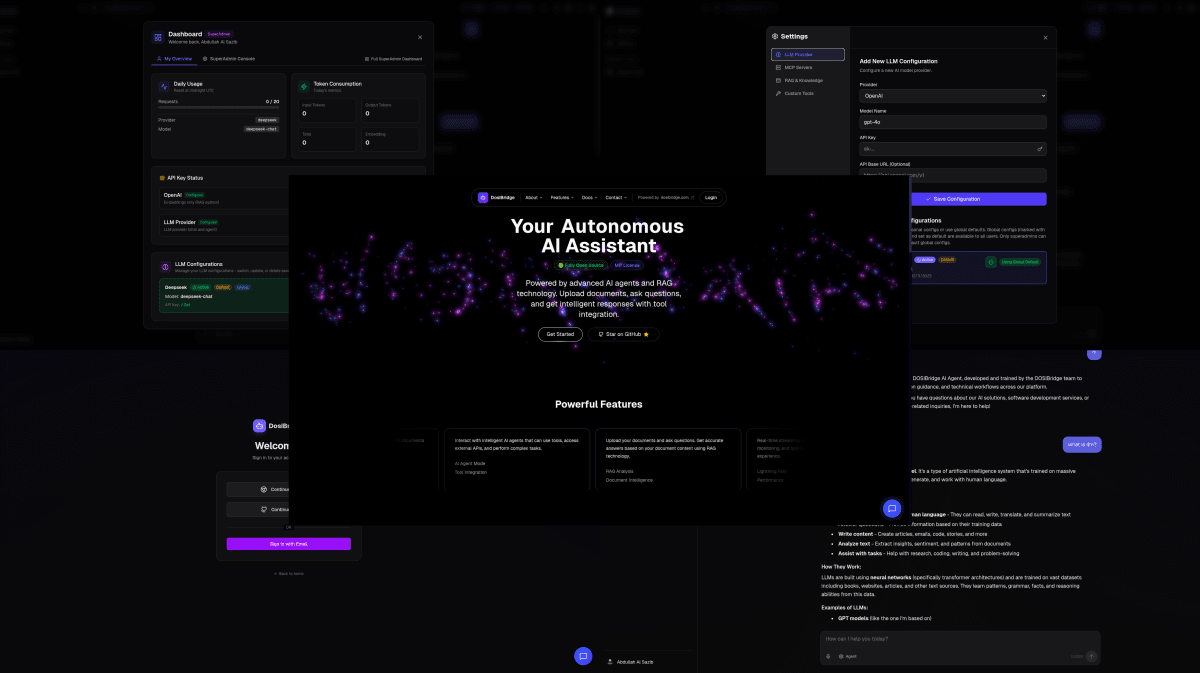Close the Settings window
This screenshot has width=1200, height=673.
(x=1045, y=37)
